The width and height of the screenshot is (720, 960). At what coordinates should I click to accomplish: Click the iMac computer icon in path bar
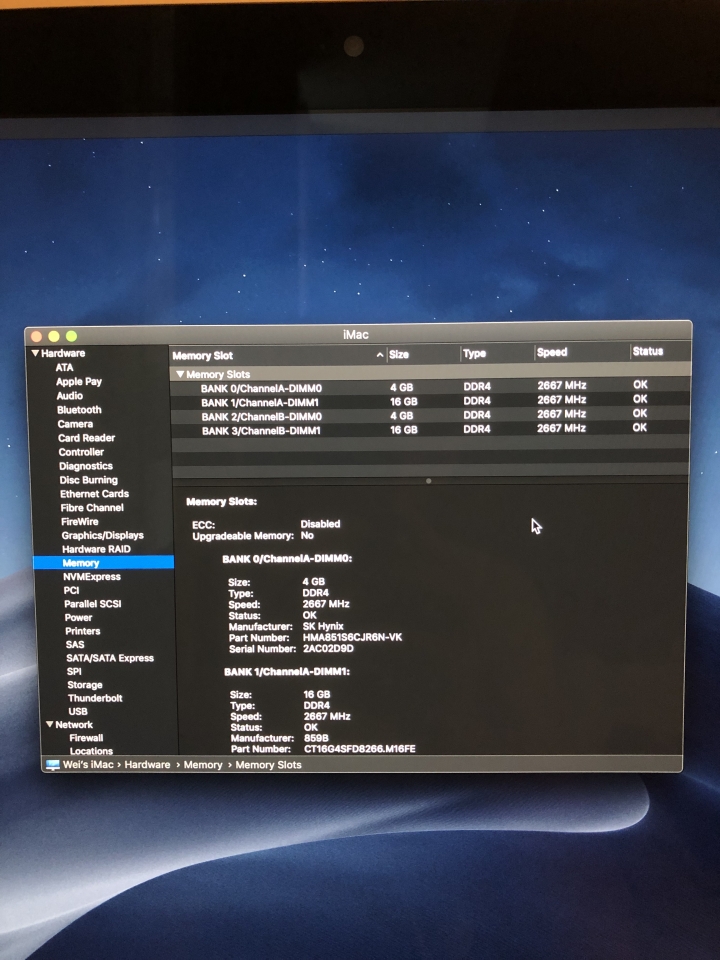point(52,765)
